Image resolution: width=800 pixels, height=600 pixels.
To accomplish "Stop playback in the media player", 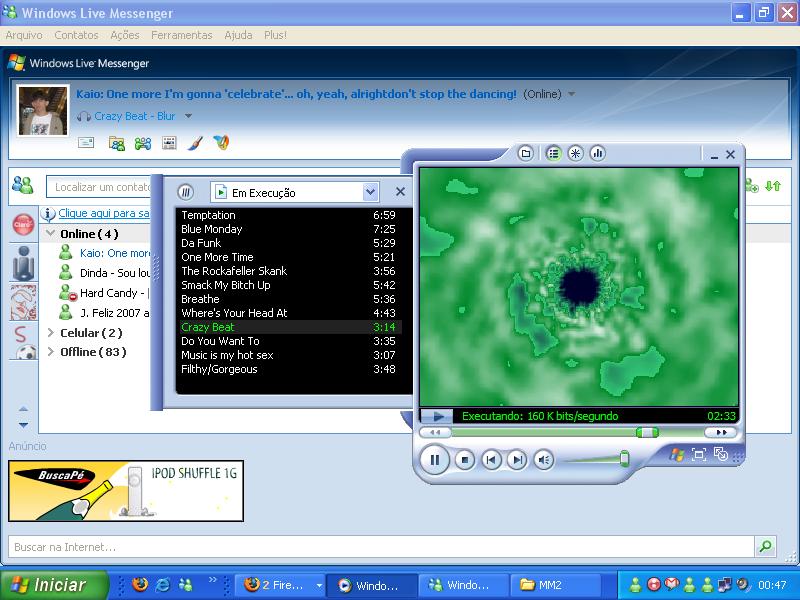I will coord(464,460).
